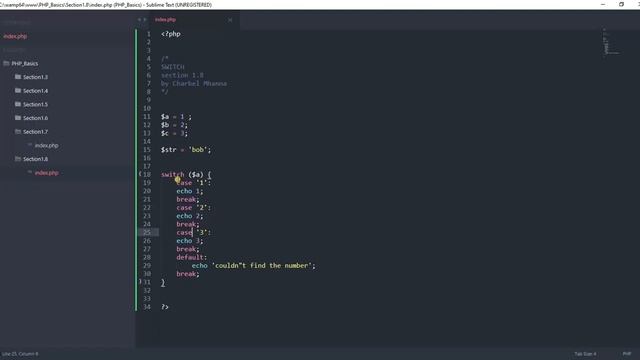Click gutter line number 1
The image size is (640, 360).
coord(149,34)
